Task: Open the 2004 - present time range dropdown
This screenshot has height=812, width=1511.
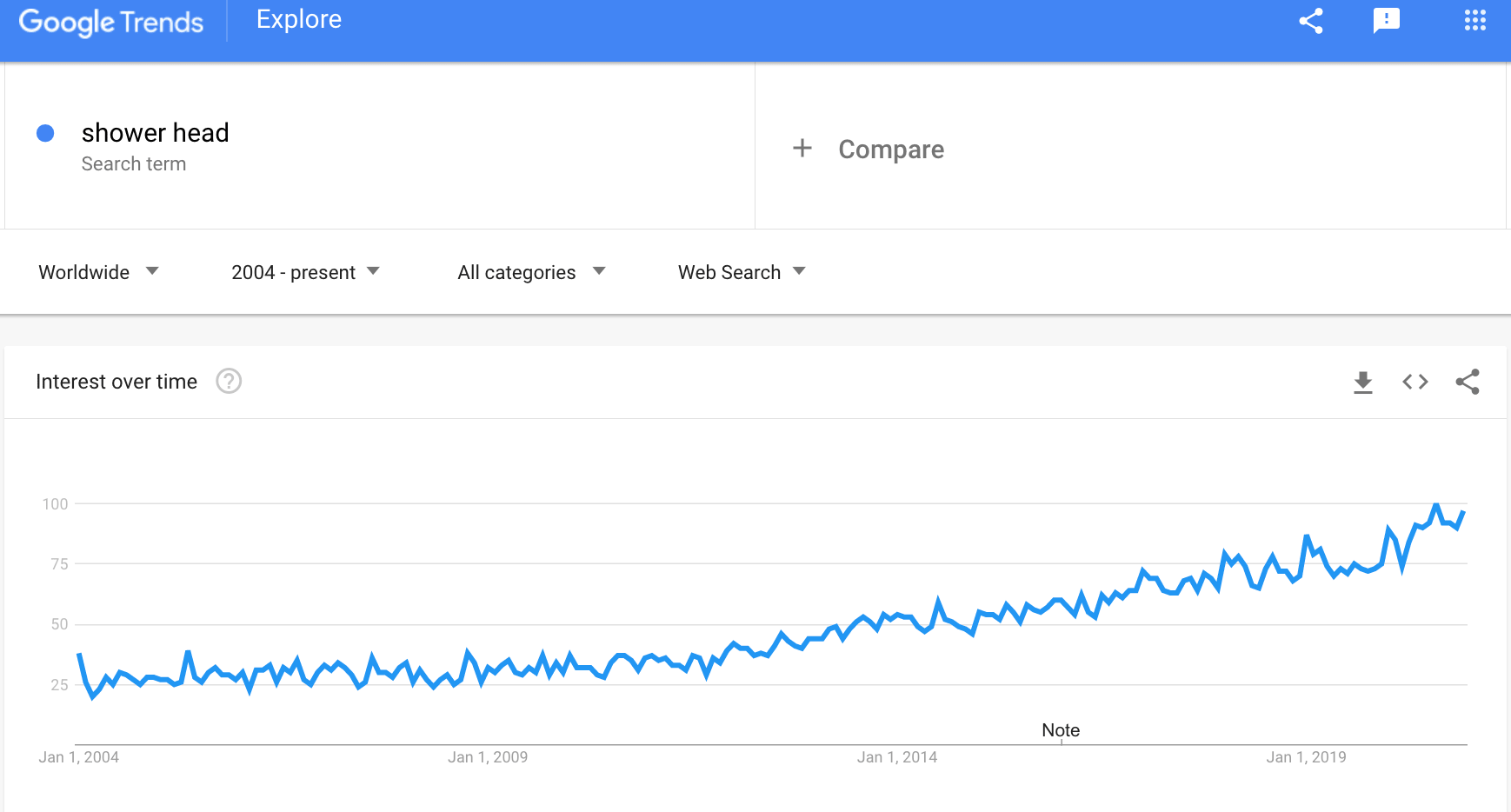Action: 305,272
